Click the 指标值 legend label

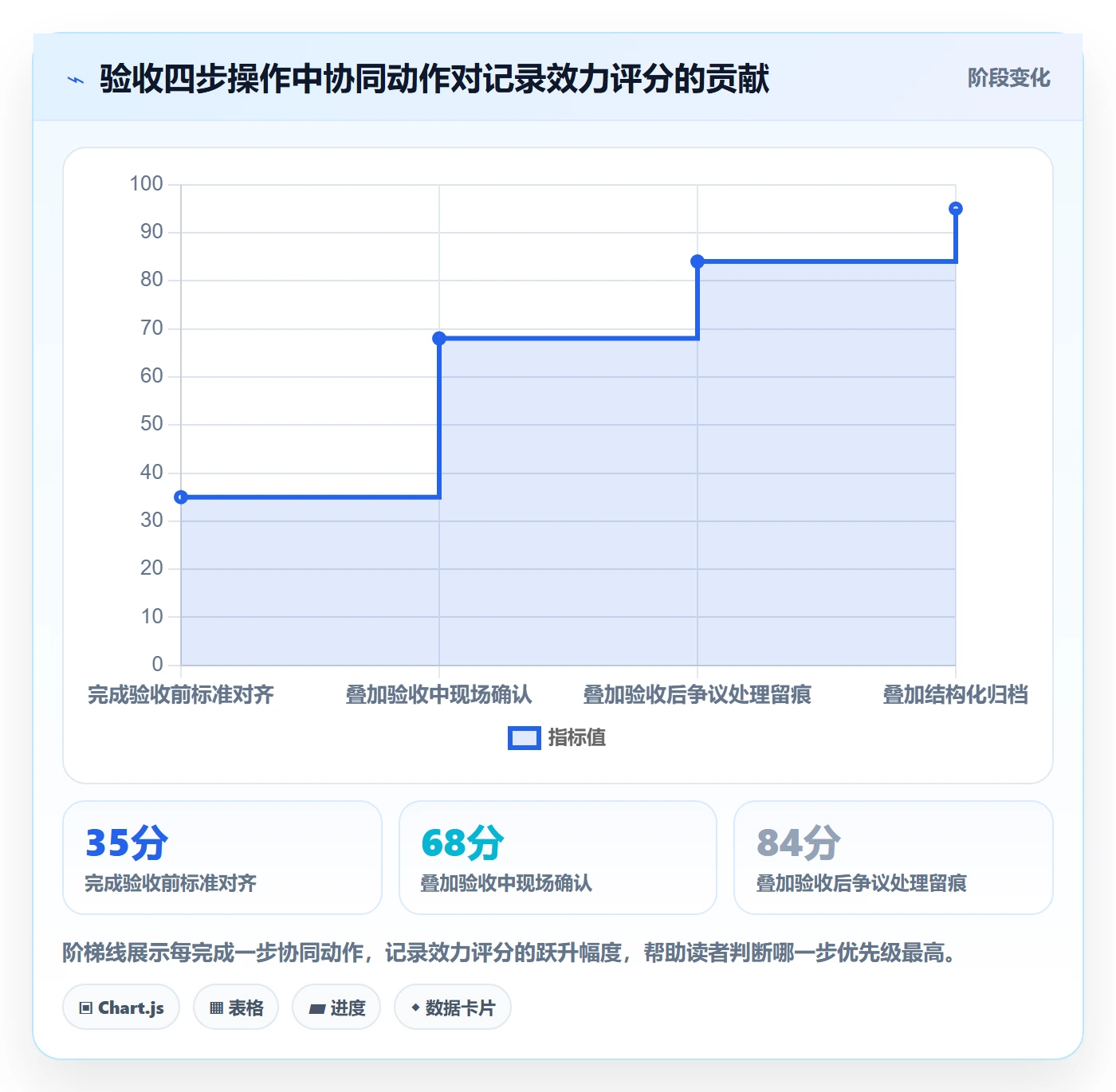(x=577, y=738)
